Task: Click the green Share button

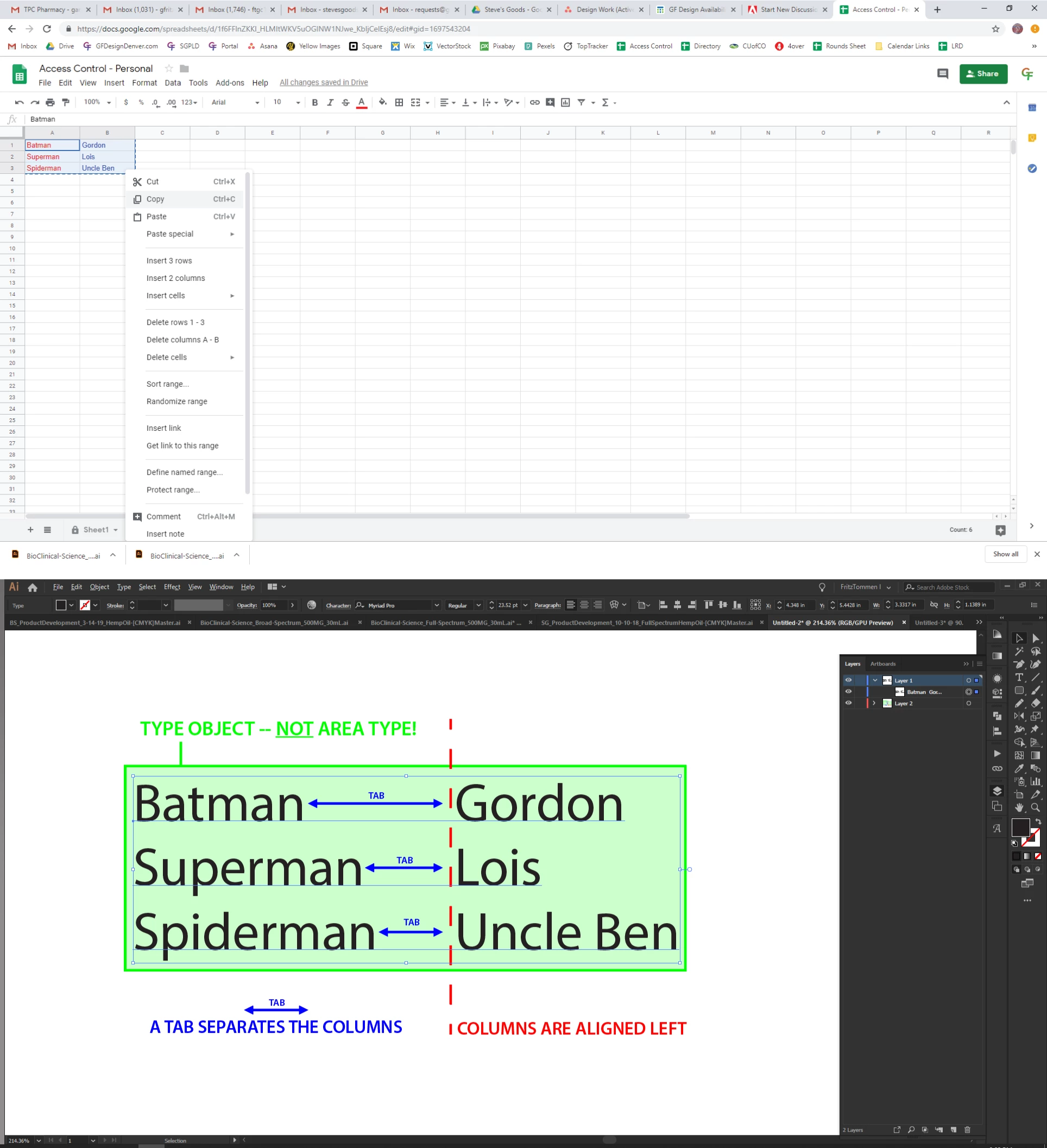Action: tap(983, 74)
